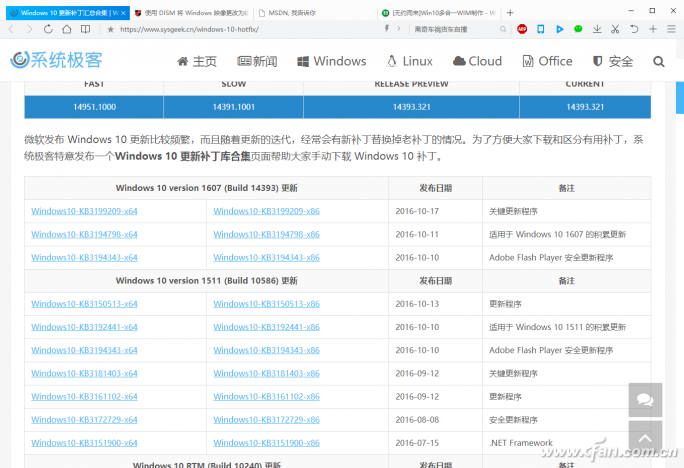Click the 14951.1000 Fast build cell

click(94, 107)
